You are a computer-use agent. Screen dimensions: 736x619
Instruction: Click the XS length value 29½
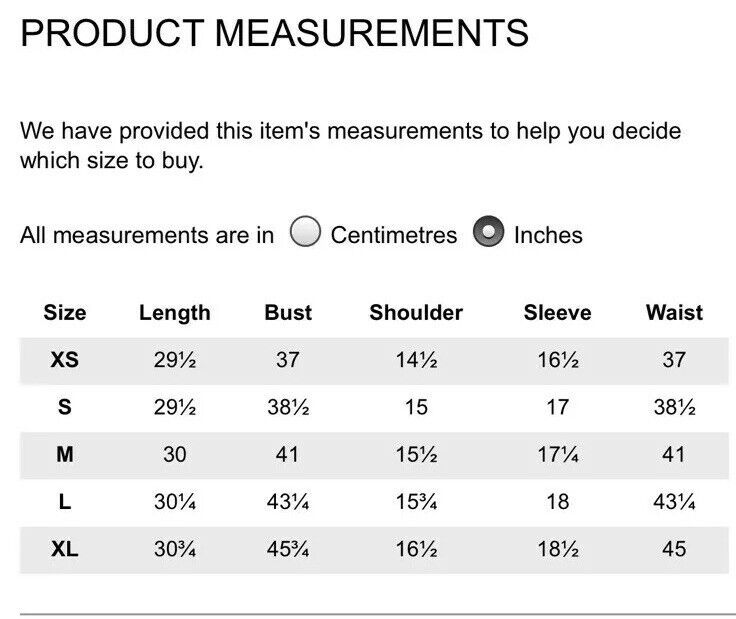pyautogui.click(x=175, y=360)
